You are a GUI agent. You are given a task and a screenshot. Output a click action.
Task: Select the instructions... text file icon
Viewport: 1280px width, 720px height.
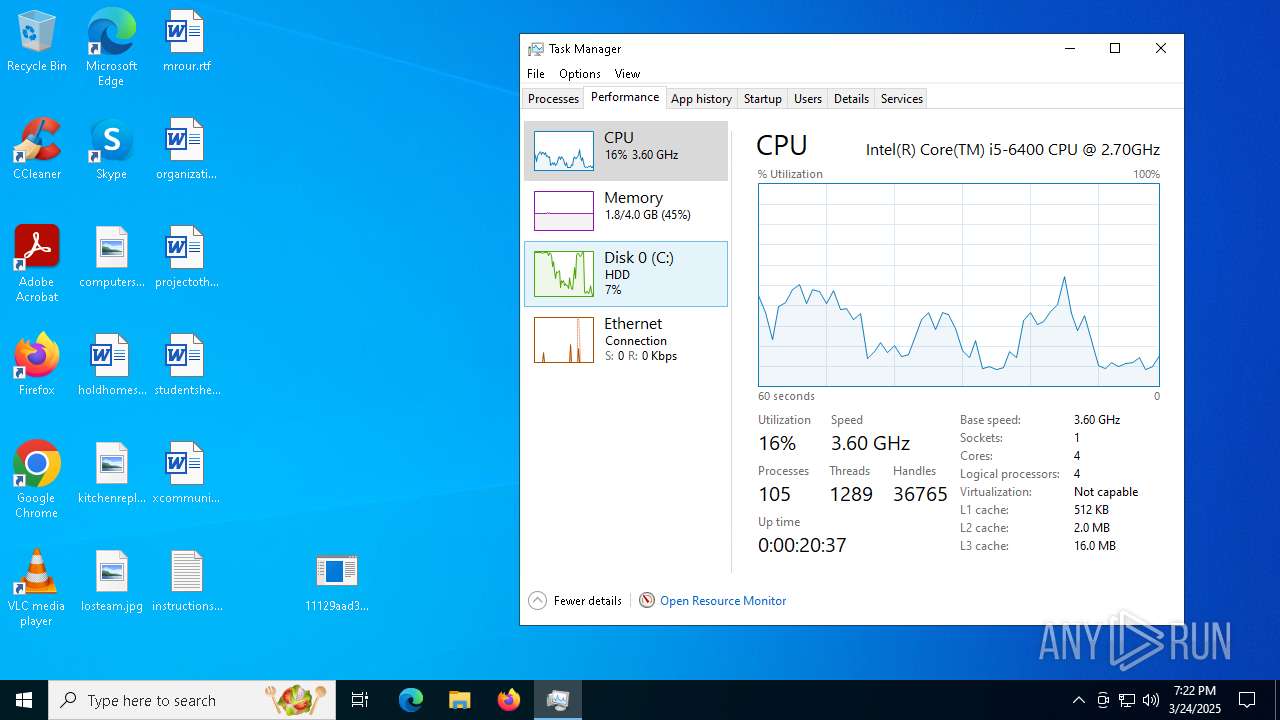click(x=186, y=582)
